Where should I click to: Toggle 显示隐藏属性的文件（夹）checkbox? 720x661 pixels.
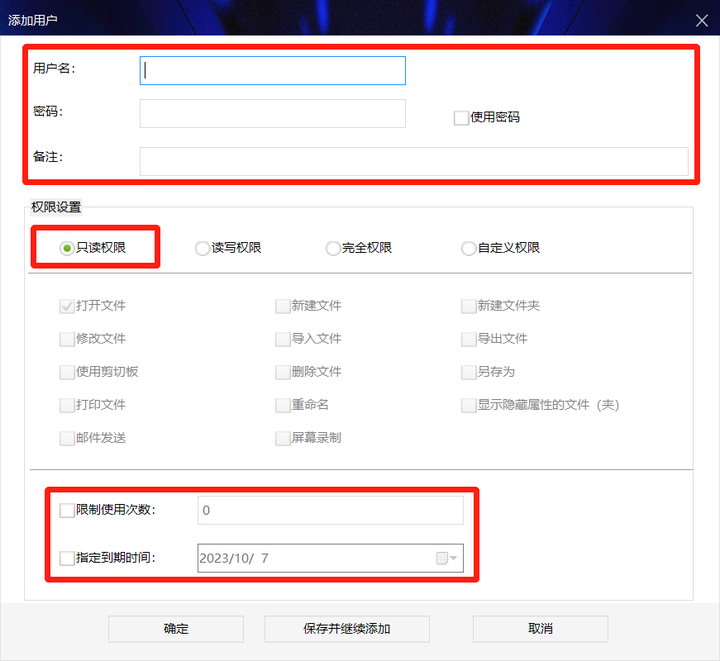tap(468, 405)
